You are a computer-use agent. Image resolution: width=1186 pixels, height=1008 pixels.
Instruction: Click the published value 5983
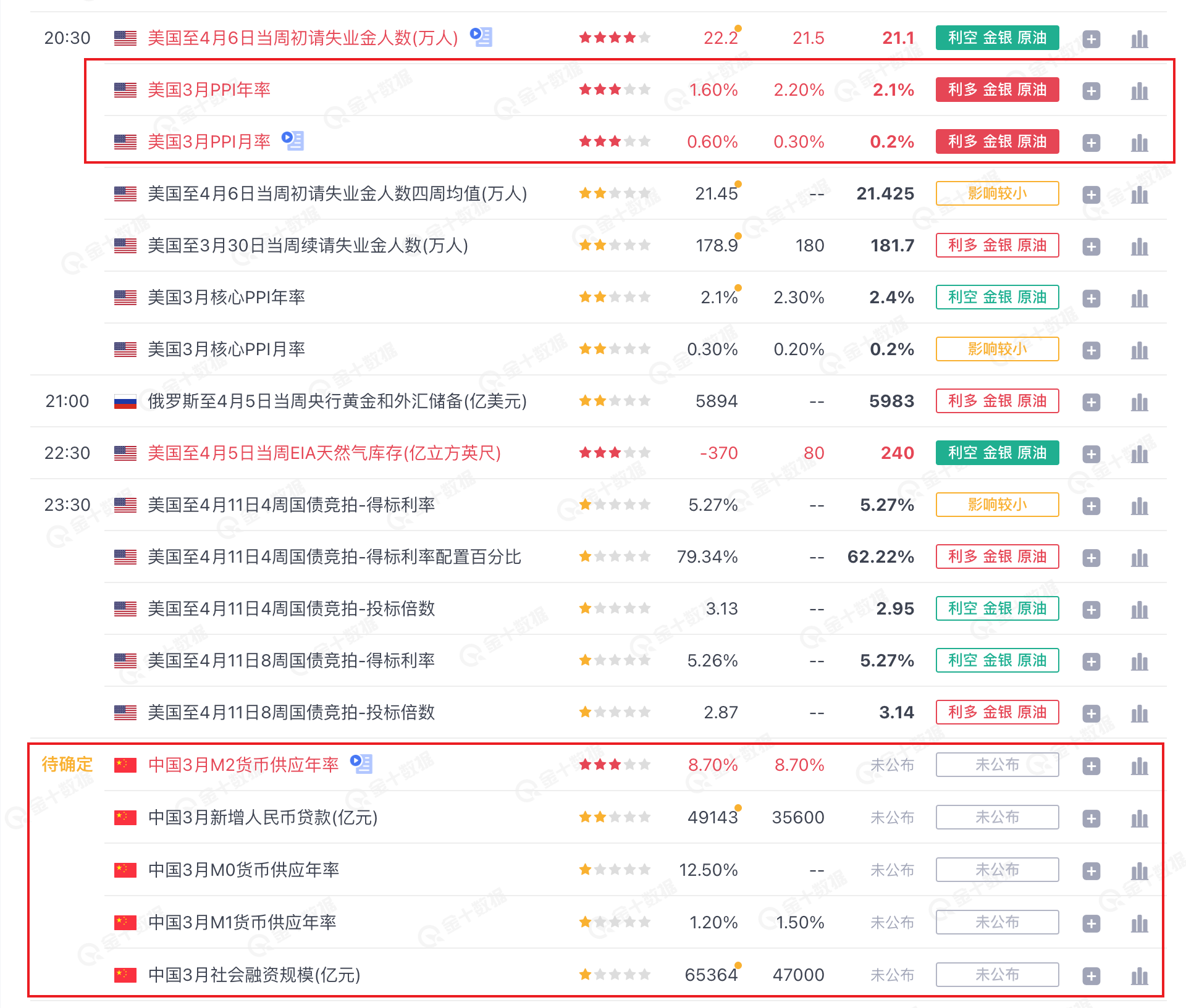pos(891,401)
